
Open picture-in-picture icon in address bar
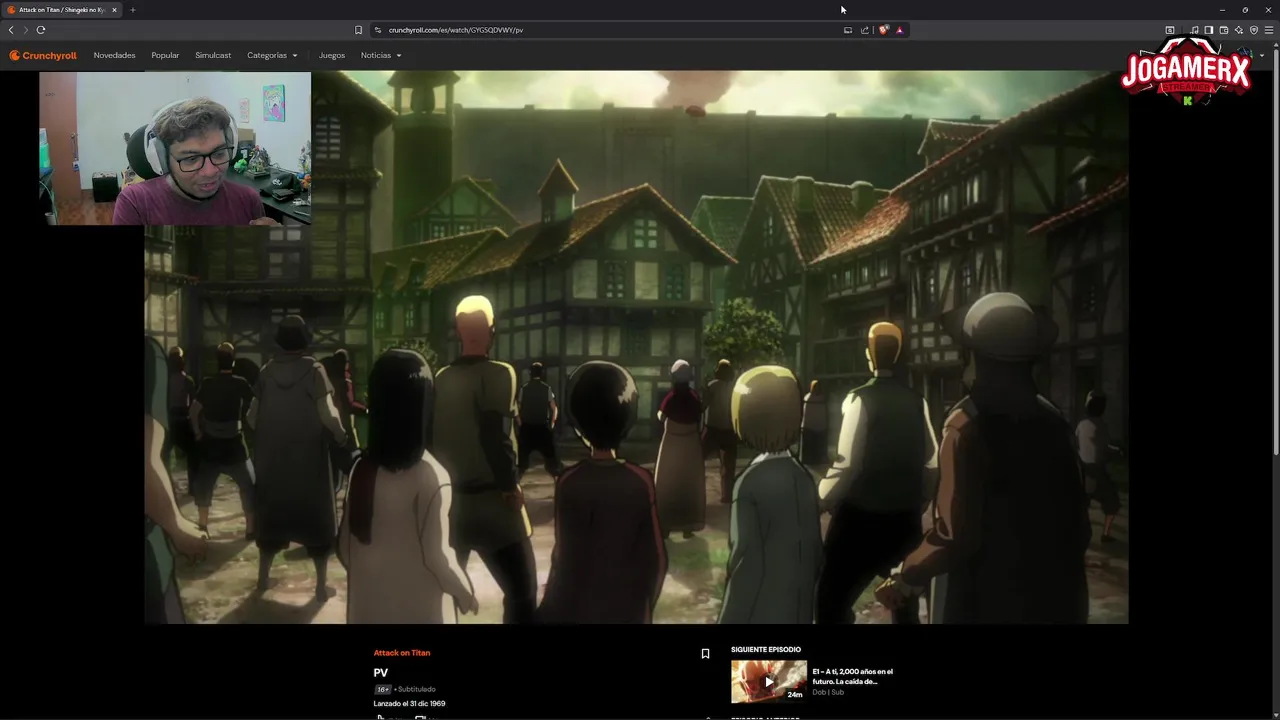tap(848, 30)
